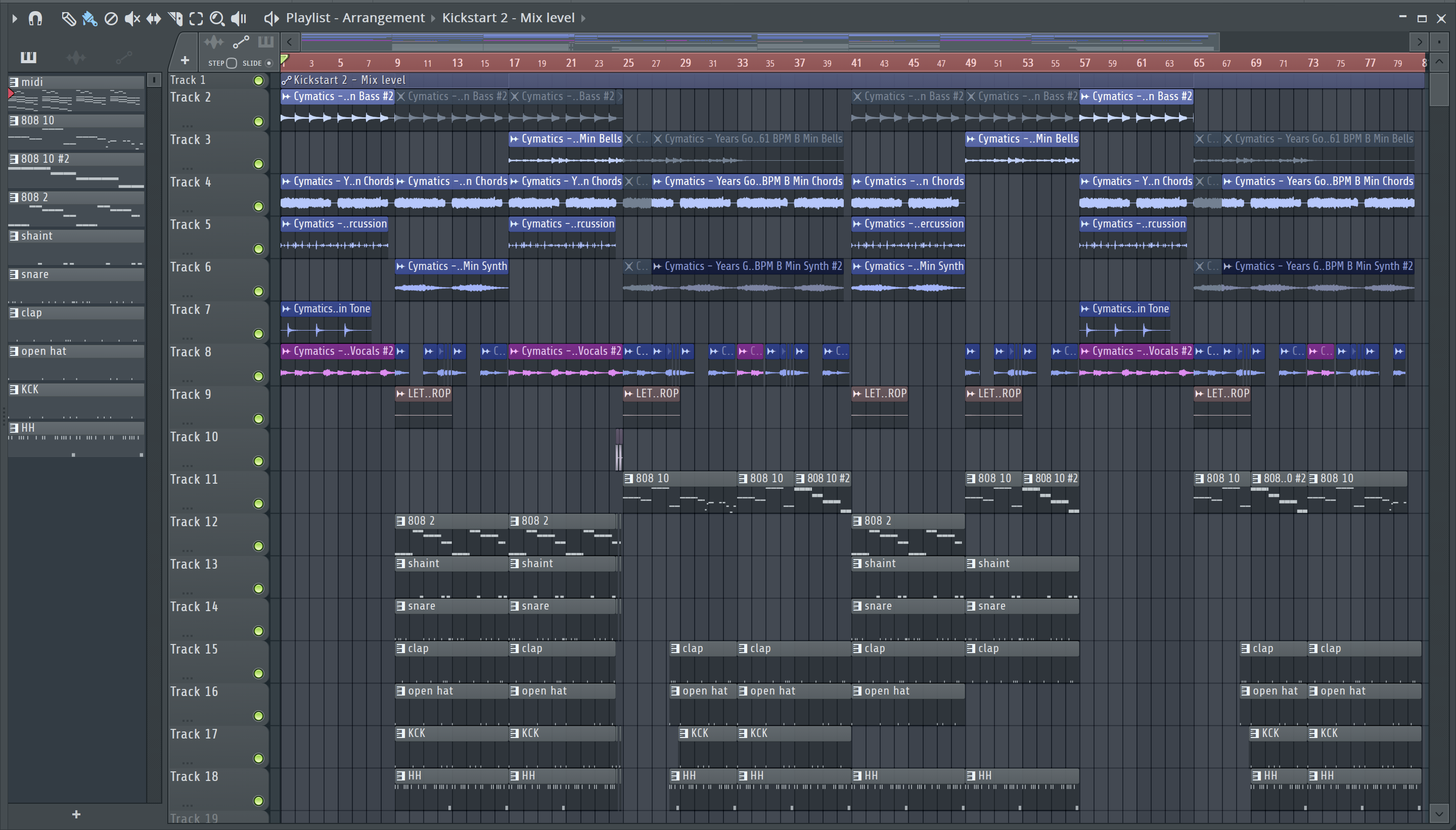Click the audio waveform focus icon above tracks
The width and height of the screenshot is (1456, 830).
point(214,41)
